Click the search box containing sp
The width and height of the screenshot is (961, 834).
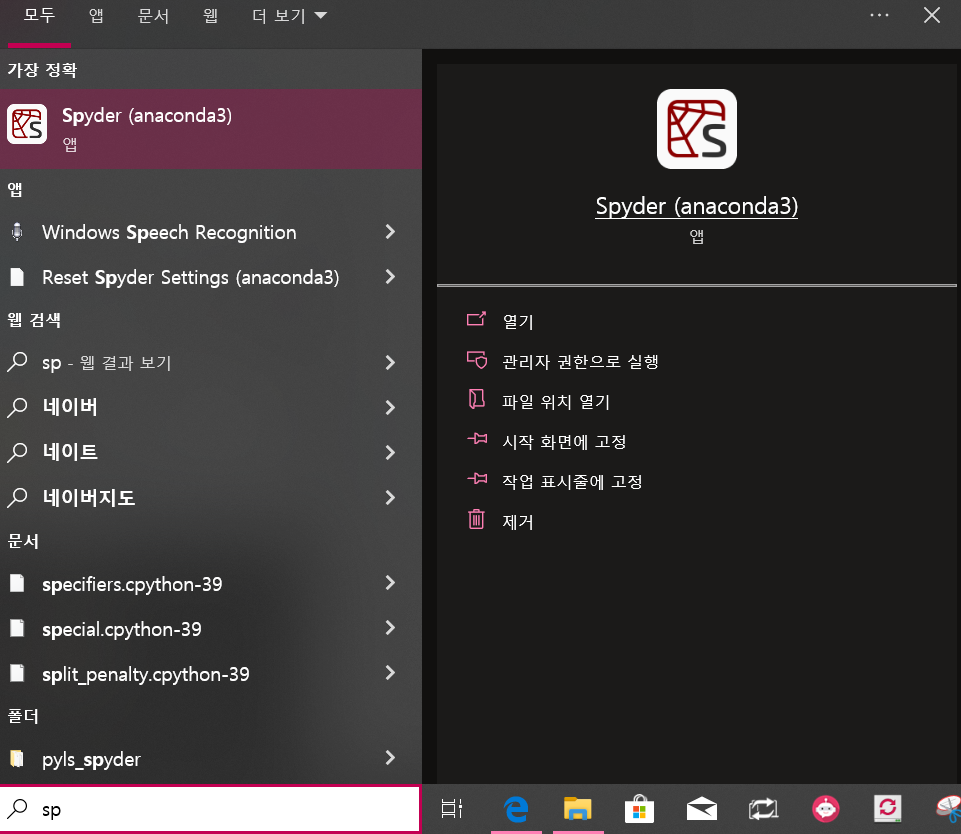(210, 809)
